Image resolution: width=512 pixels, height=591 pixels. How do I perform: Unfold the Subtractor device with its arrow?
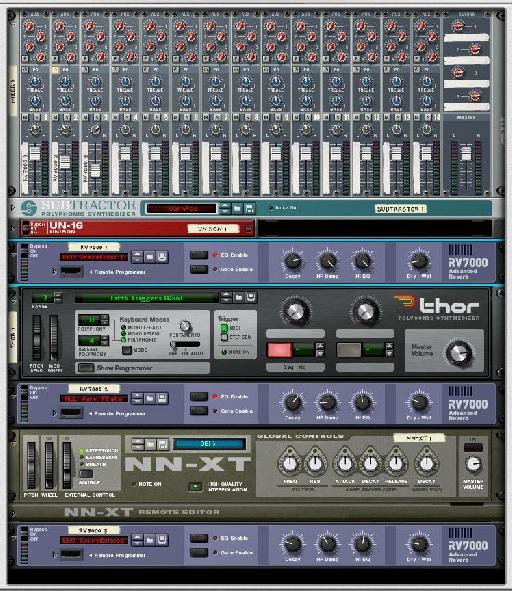(x=13, y=208)
